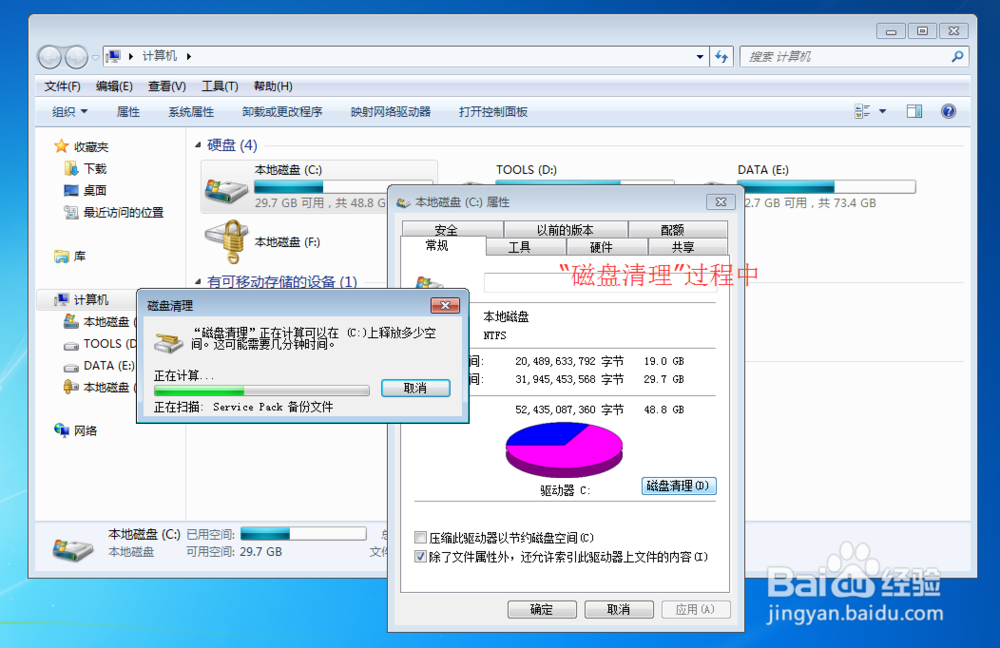Cancel the Disk Cleanup calculation

416,388
